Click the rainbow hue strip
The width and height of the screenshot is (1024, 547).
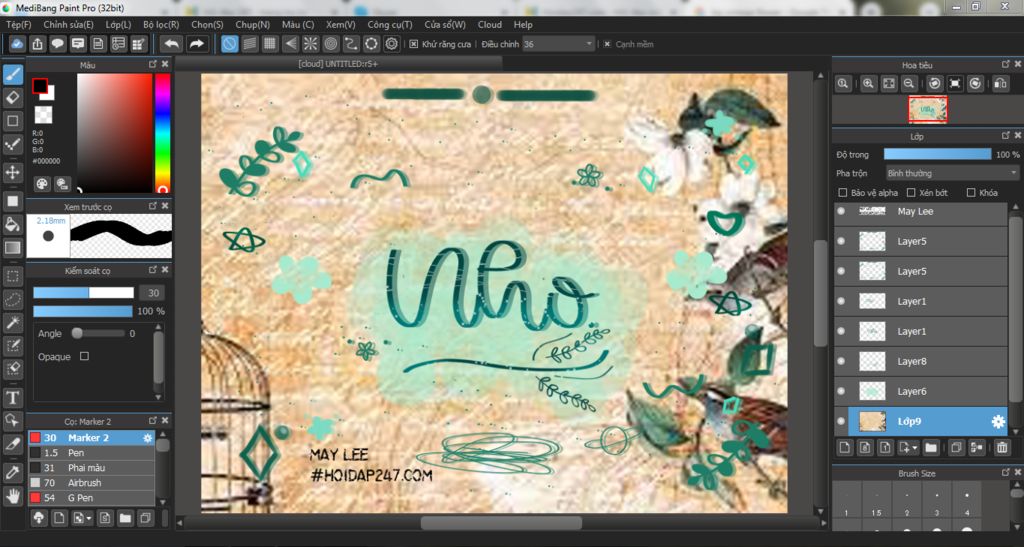click(x=163, y=133)
